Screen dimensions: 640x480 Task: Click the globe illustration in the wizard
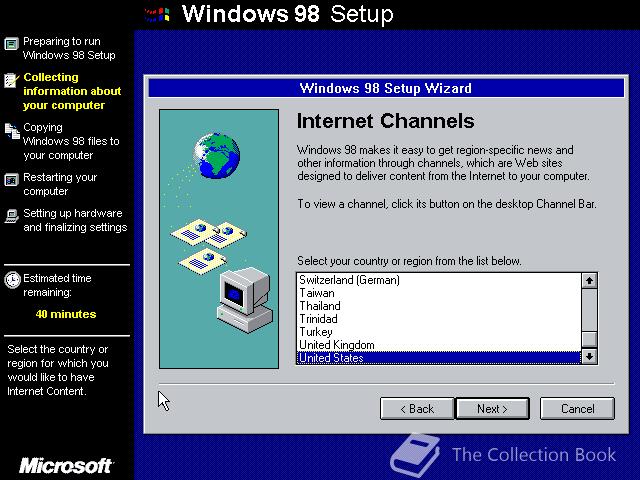(x=217, y=156)
